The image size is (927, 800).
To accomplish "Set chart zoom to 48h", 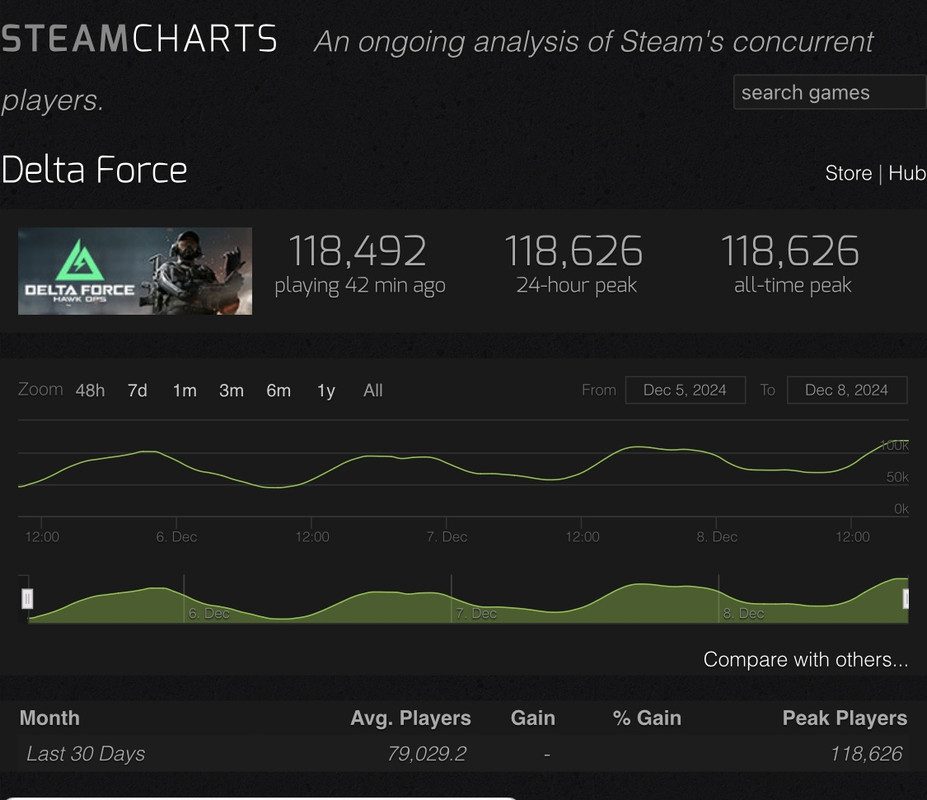I will click(x=90, y=390).
